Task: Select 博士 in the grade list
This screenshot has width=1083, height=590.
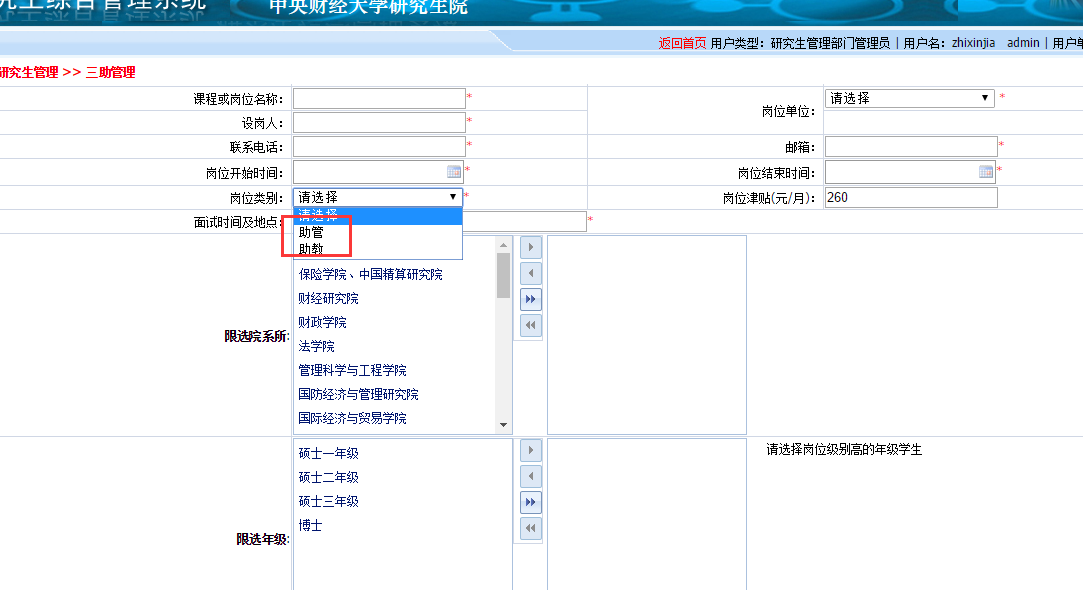Action: click(311, 525)
